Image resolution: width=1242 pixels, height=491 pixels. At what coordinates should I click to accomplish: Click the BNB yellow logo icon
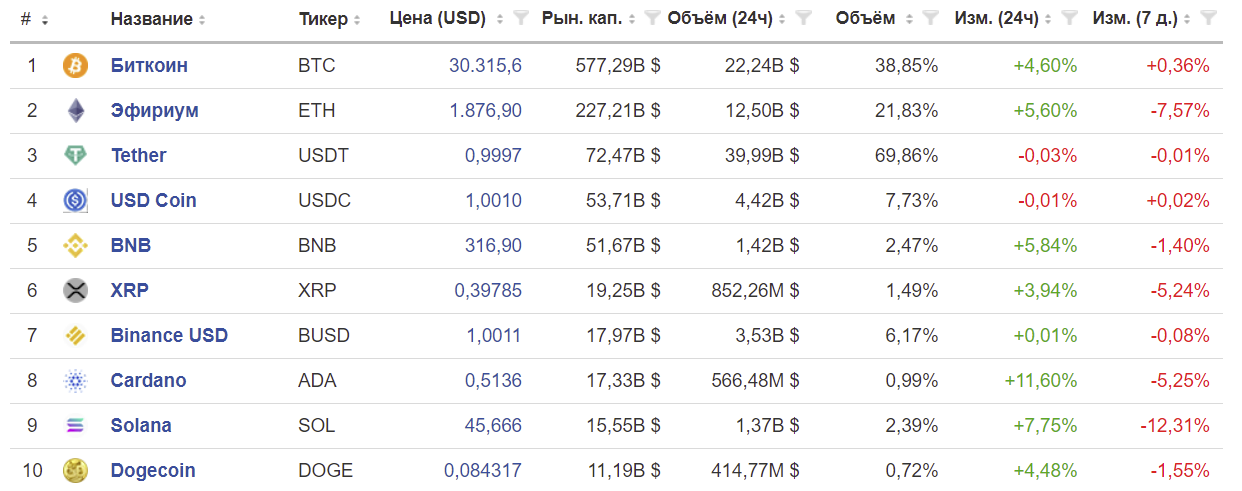click(x=76, y=246)
